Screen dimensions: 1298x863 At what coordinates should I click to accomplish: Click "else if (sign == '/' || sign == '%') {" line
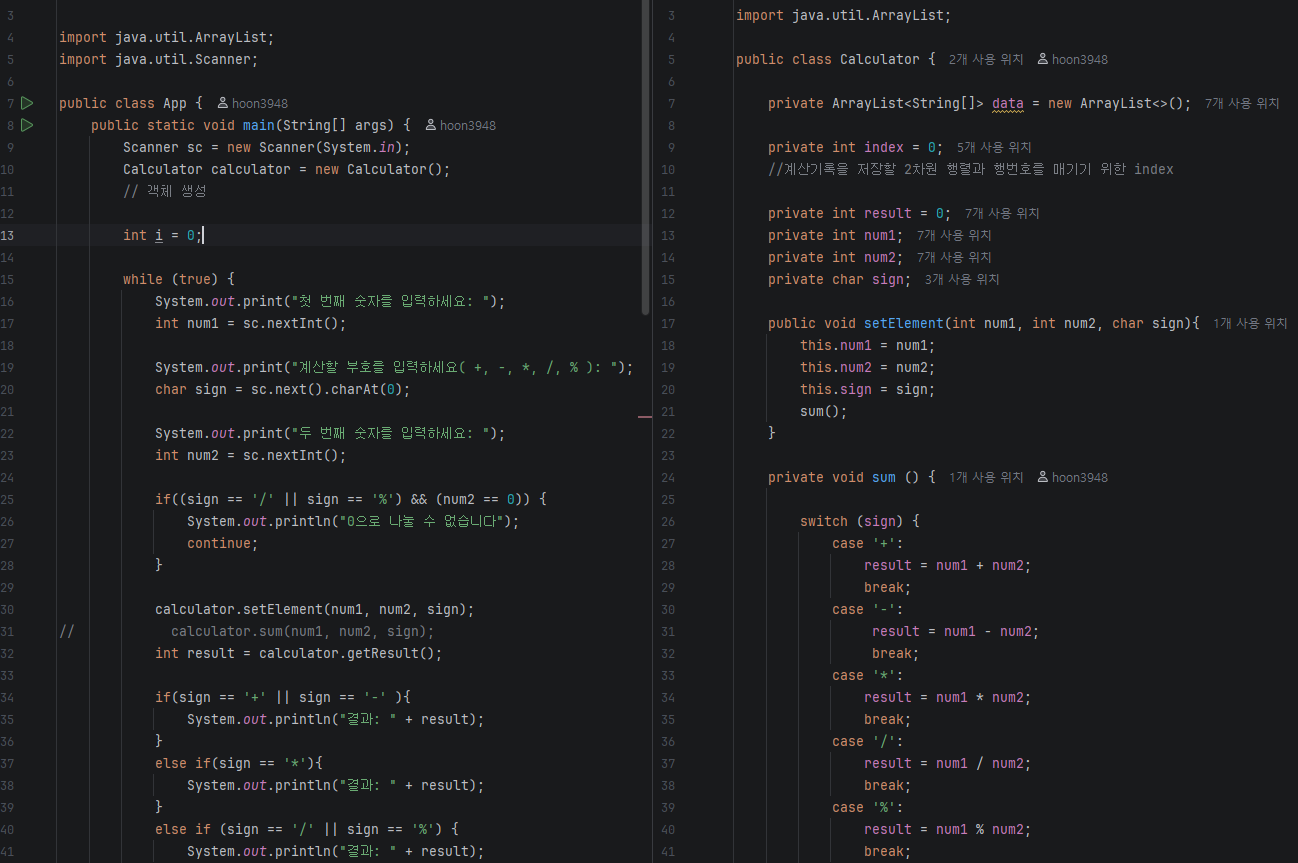307,829
